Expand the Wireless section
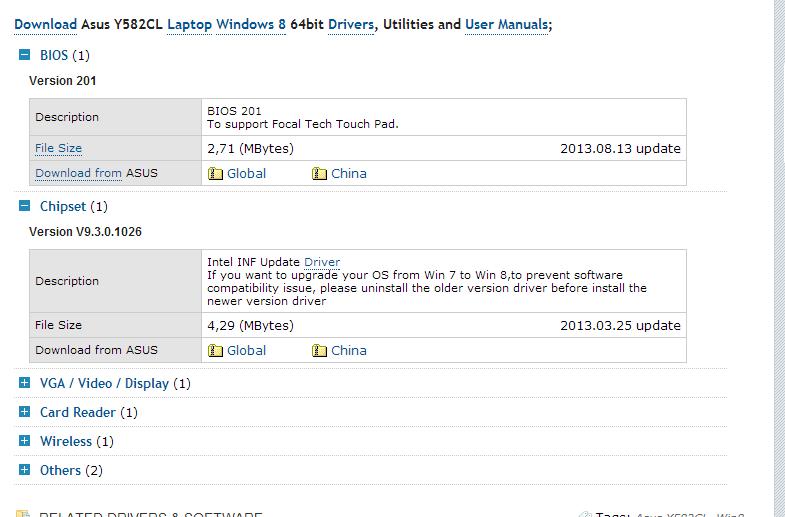 (x=25, y=441)
